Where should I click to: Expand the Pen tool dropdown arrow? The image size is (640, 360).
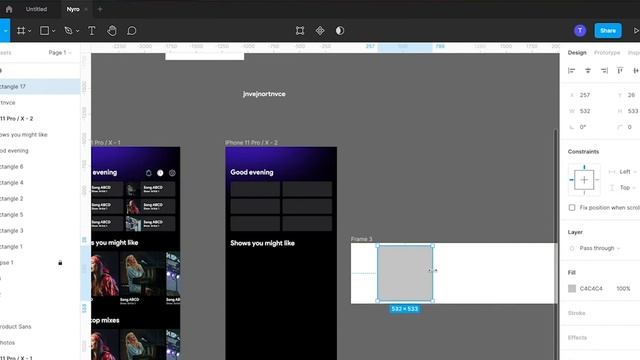78,31
